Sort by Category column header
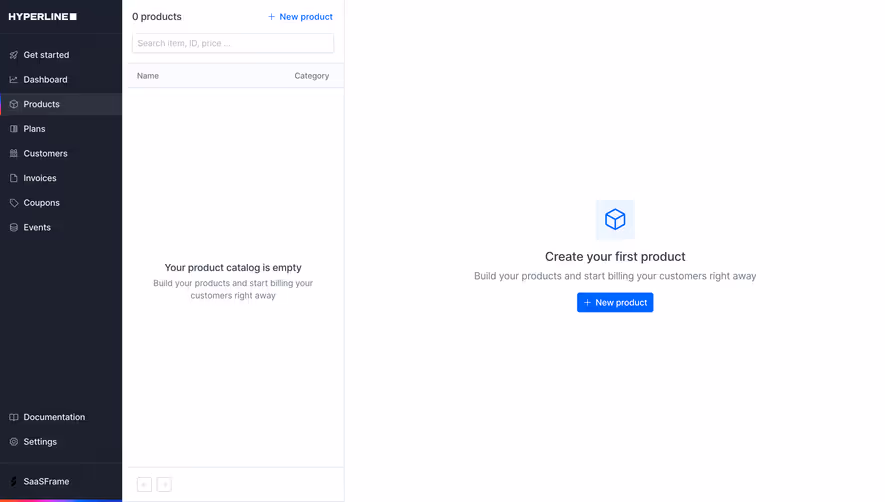The height and width of the screenshot is (502, 885). pyautogui.click(x=312, y=76)
